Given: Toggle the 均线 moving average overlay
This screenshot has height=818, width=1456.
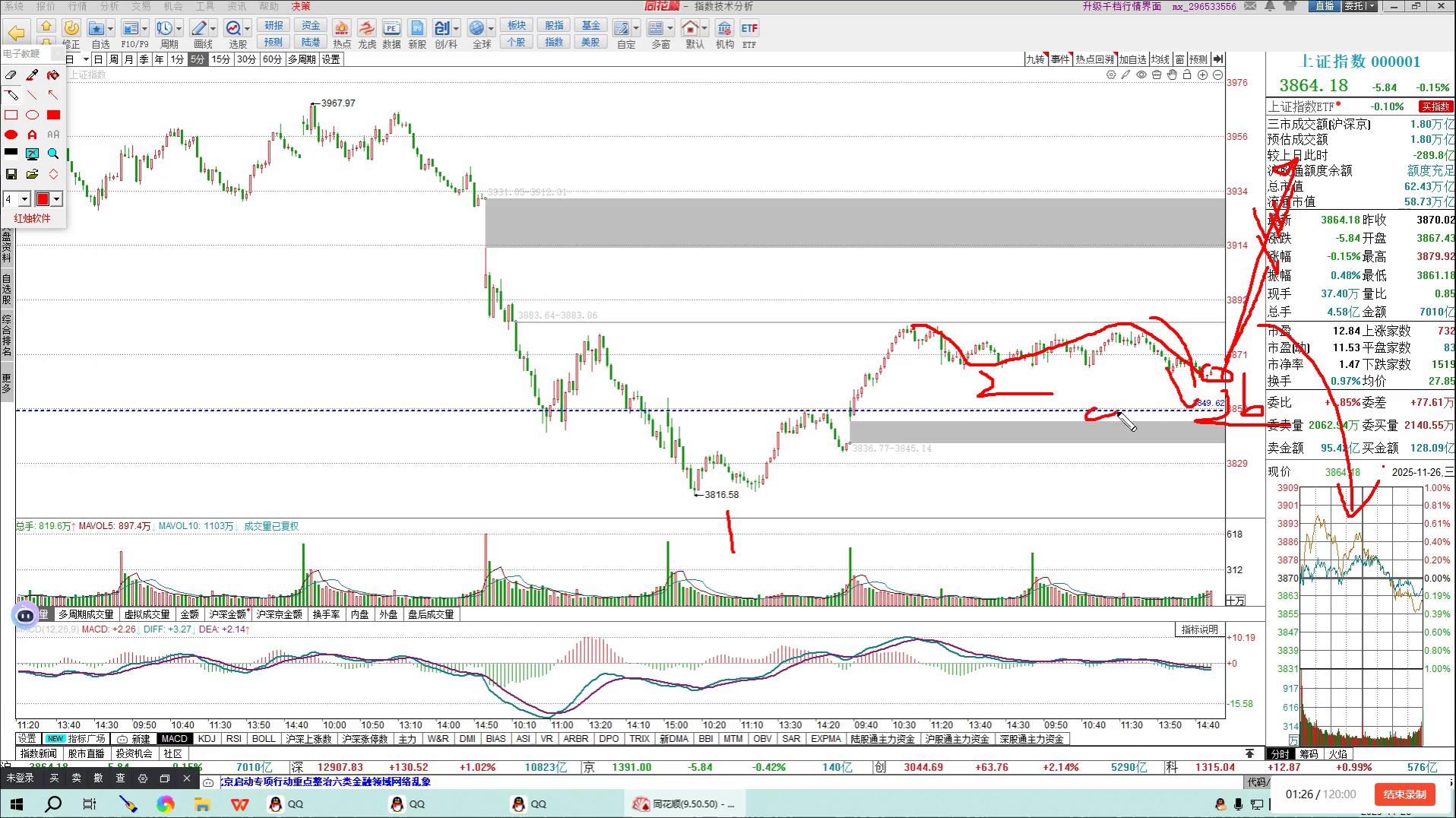Looking at the screenshot, I should 1160,59.
